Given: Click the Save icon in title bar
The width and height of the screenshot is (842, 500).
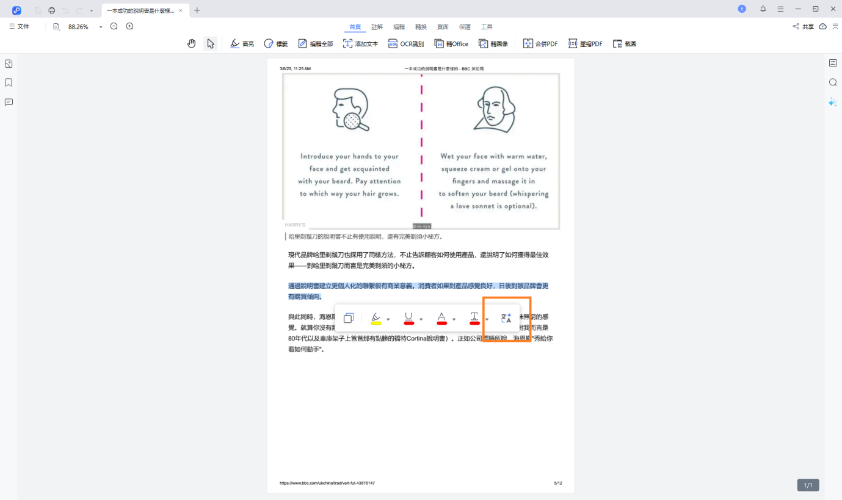Looking at the screenshot, I should 38,10.
